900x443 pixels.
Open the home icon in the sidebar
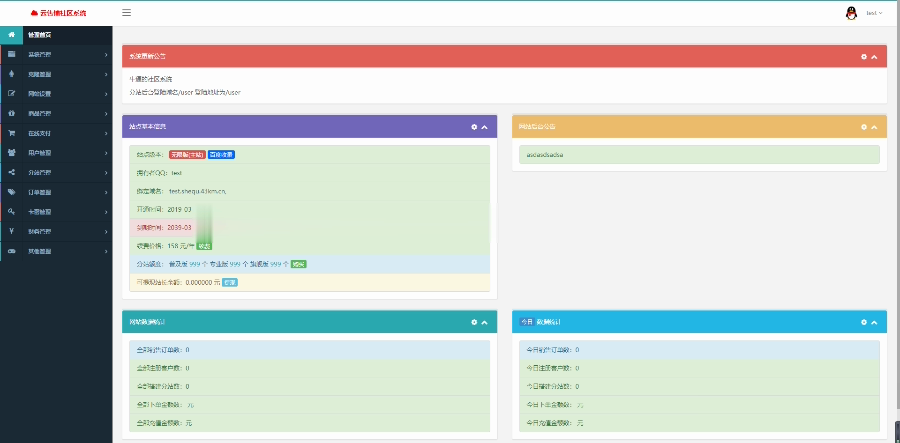(x=11, y=35)
